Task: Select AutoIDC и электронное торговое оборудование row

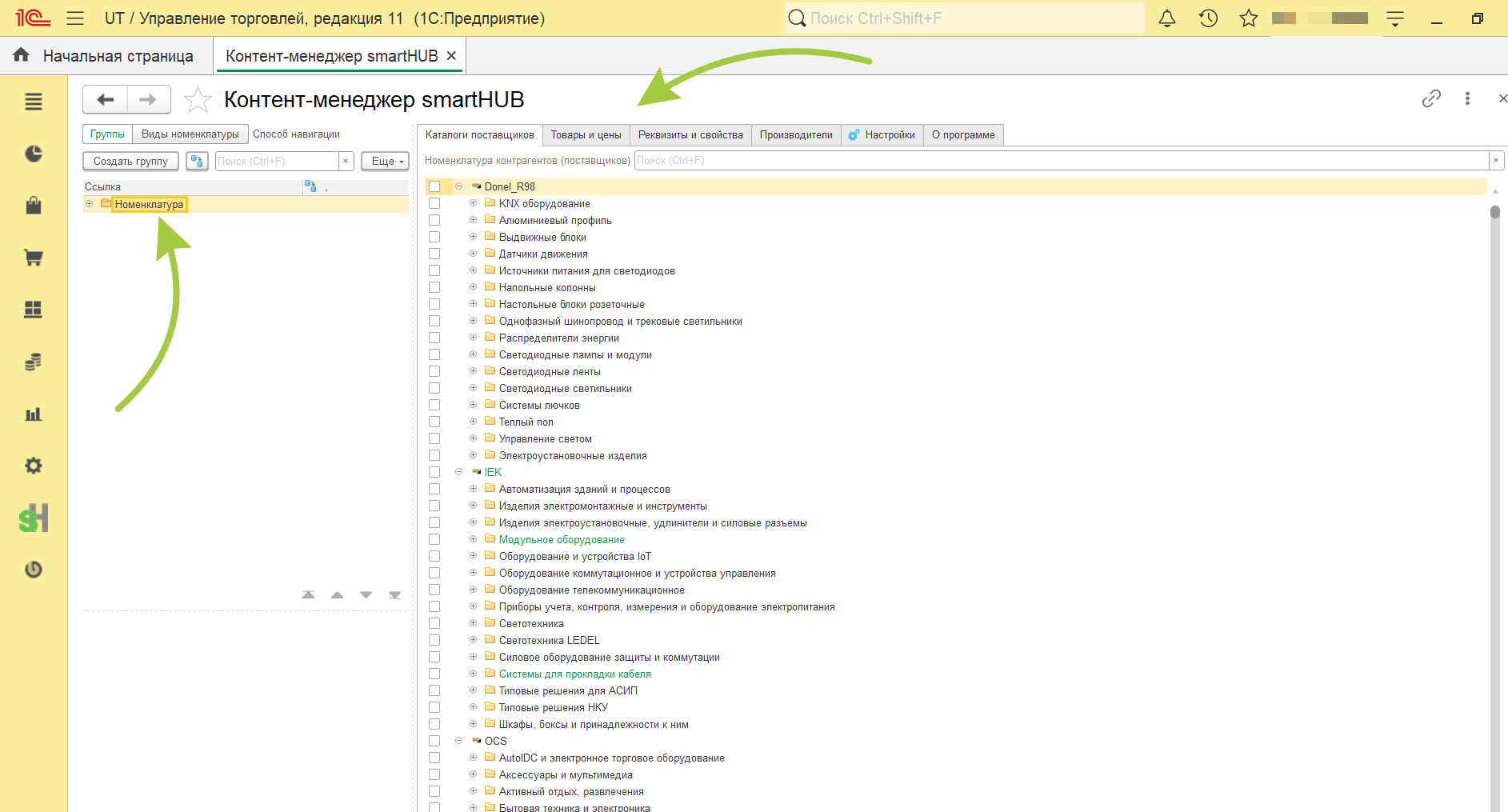Action: tap(612, 758)
